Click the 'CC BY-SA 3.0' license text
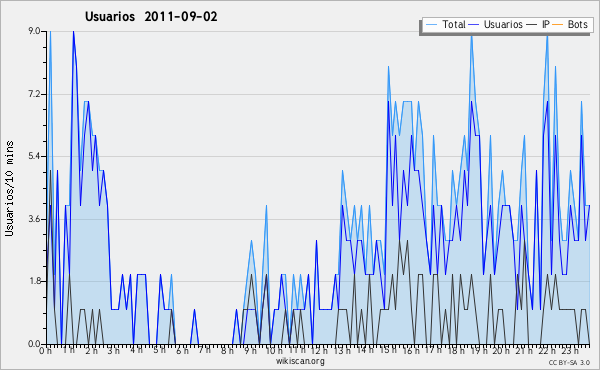 coord(569,362)
